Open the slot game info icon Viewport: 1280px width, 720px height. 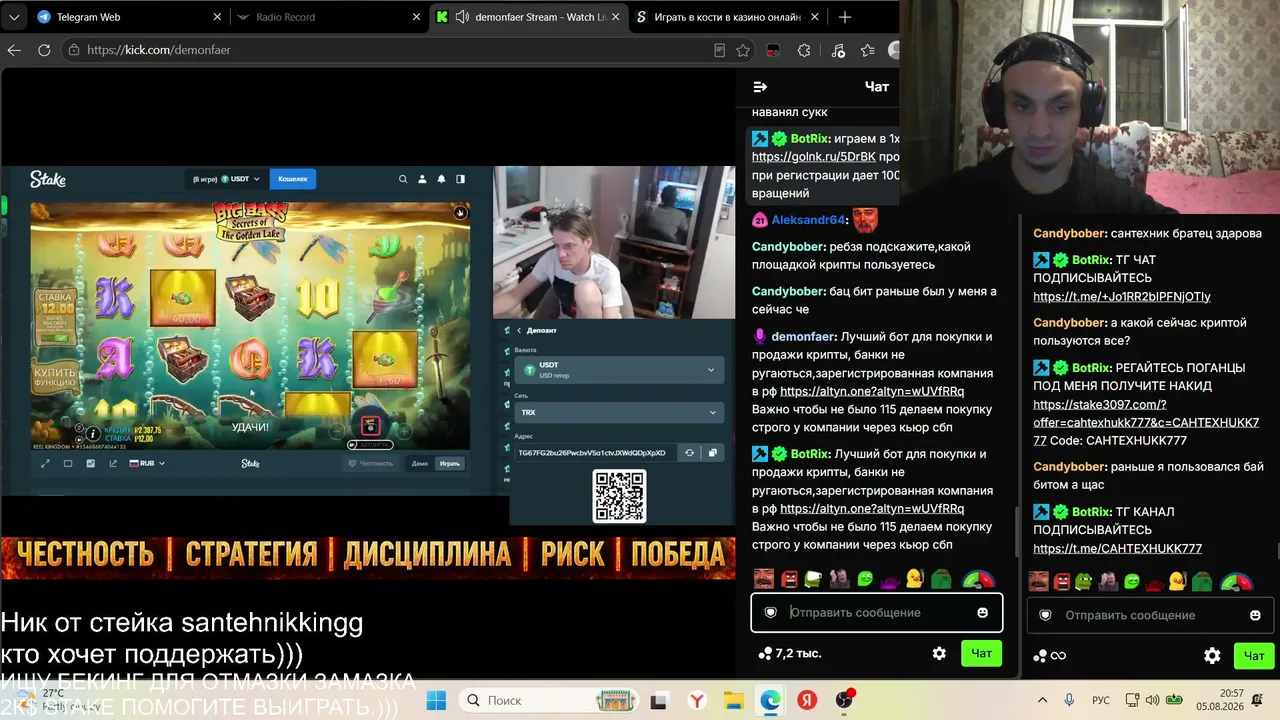tap(94, 434)
